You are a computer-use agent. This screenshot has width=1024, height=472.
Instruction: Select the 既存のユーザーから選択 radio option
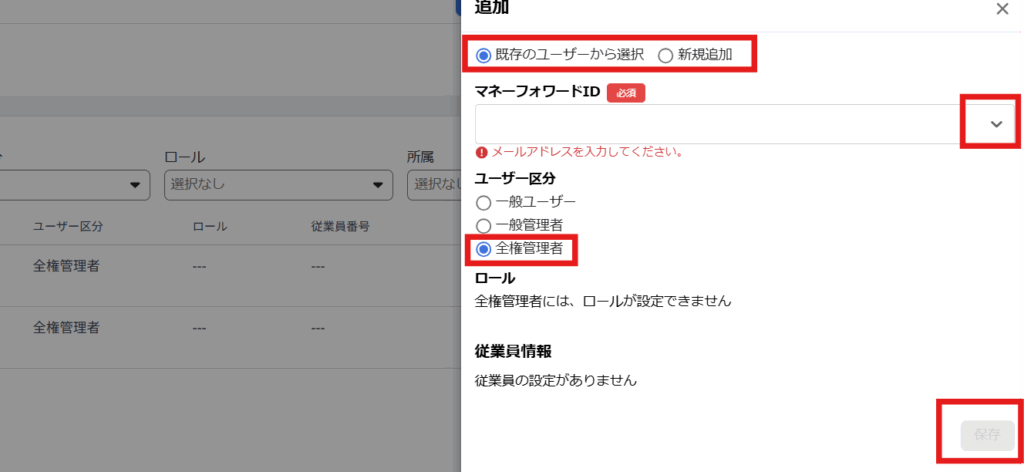484,55
